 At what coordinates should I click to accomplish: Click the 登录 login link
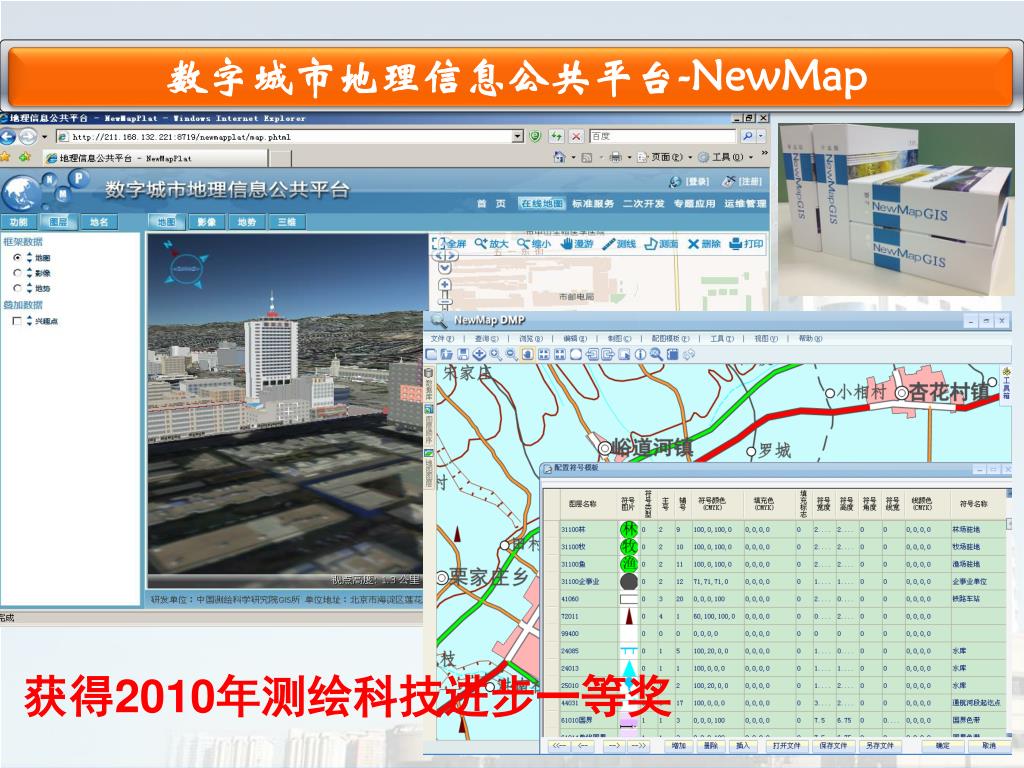690,181
